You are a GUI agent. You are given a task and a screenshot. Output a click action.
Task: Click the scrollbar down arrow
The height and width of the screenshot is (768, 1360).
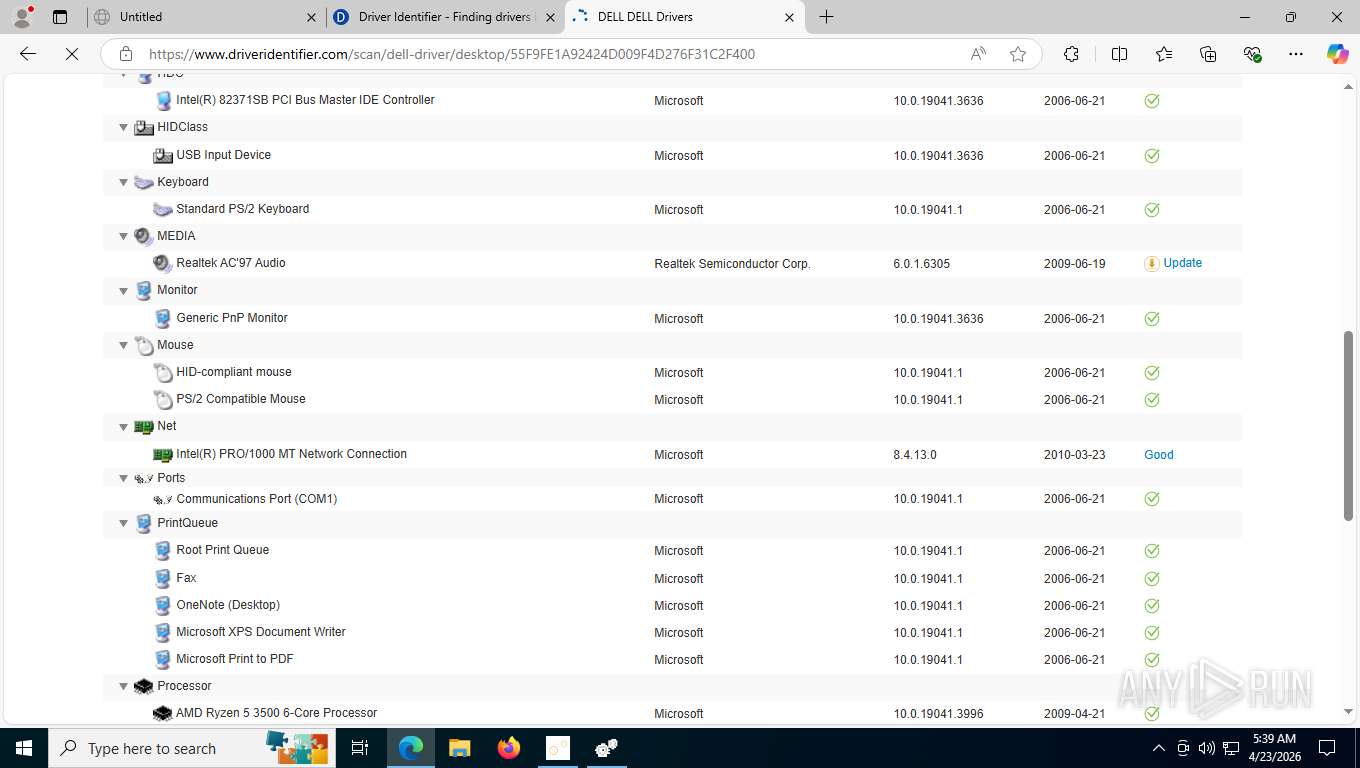click(x=1348, y=711)
